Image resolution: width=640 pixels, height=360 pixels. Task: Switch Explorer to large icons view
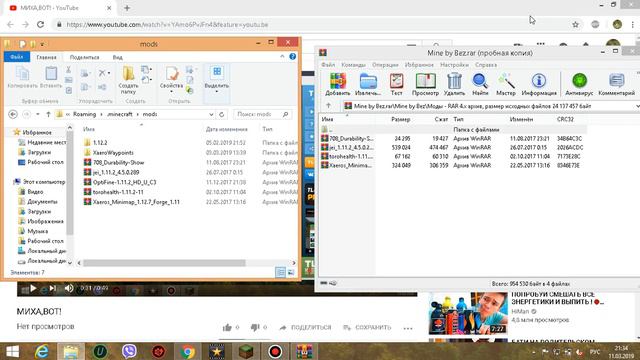tap(291, 272)
